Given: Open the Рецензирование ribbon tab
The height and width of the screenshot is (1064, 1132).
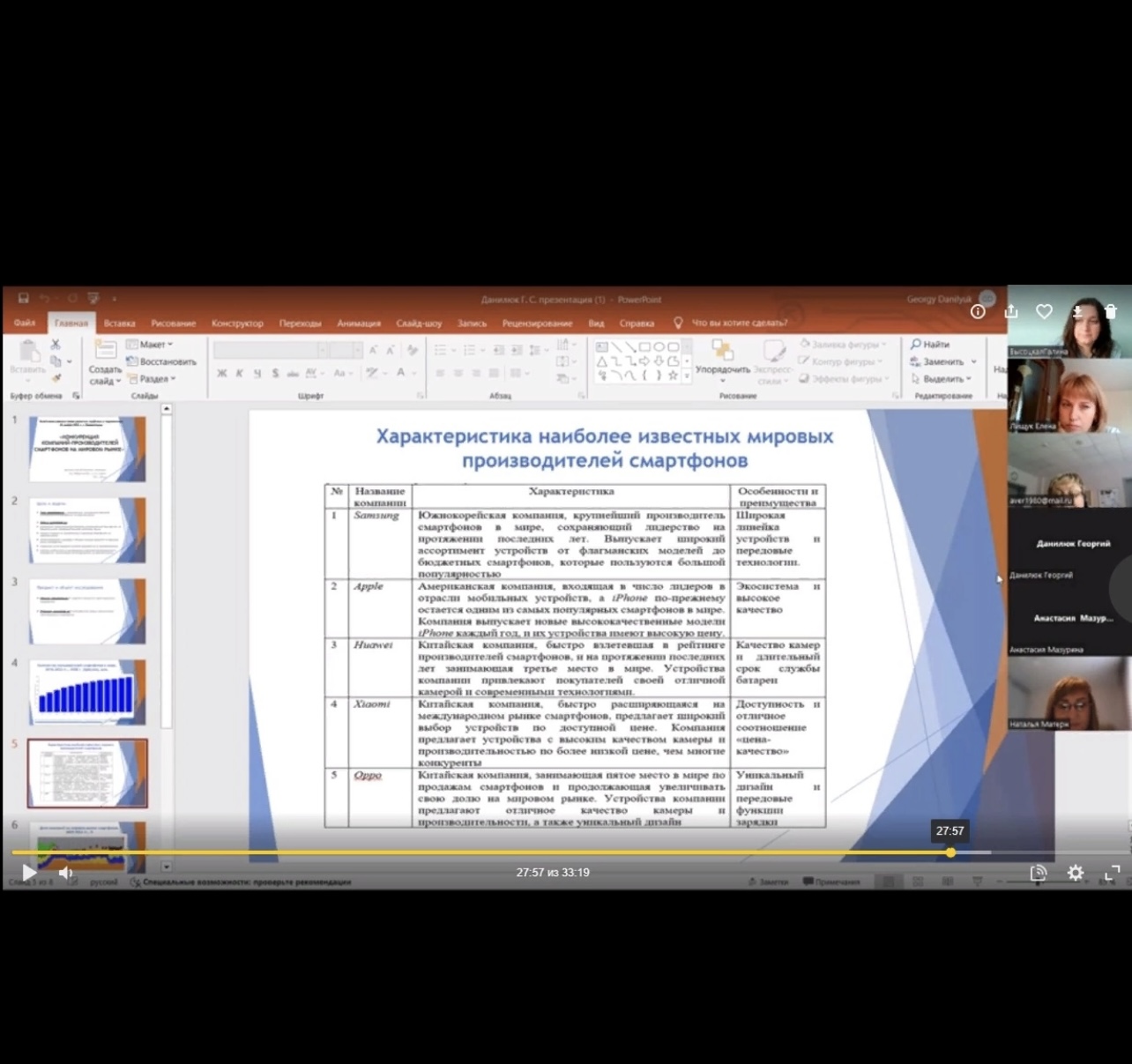Looking at the screenshot, I should (537, 324).
